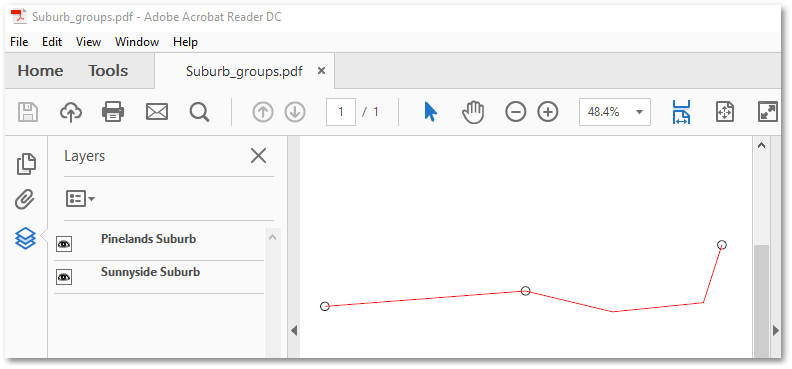Image resolution: width=792 pixels, height=369 pixels.
Task: Open the File menu
Action: [x=19, y=42]
